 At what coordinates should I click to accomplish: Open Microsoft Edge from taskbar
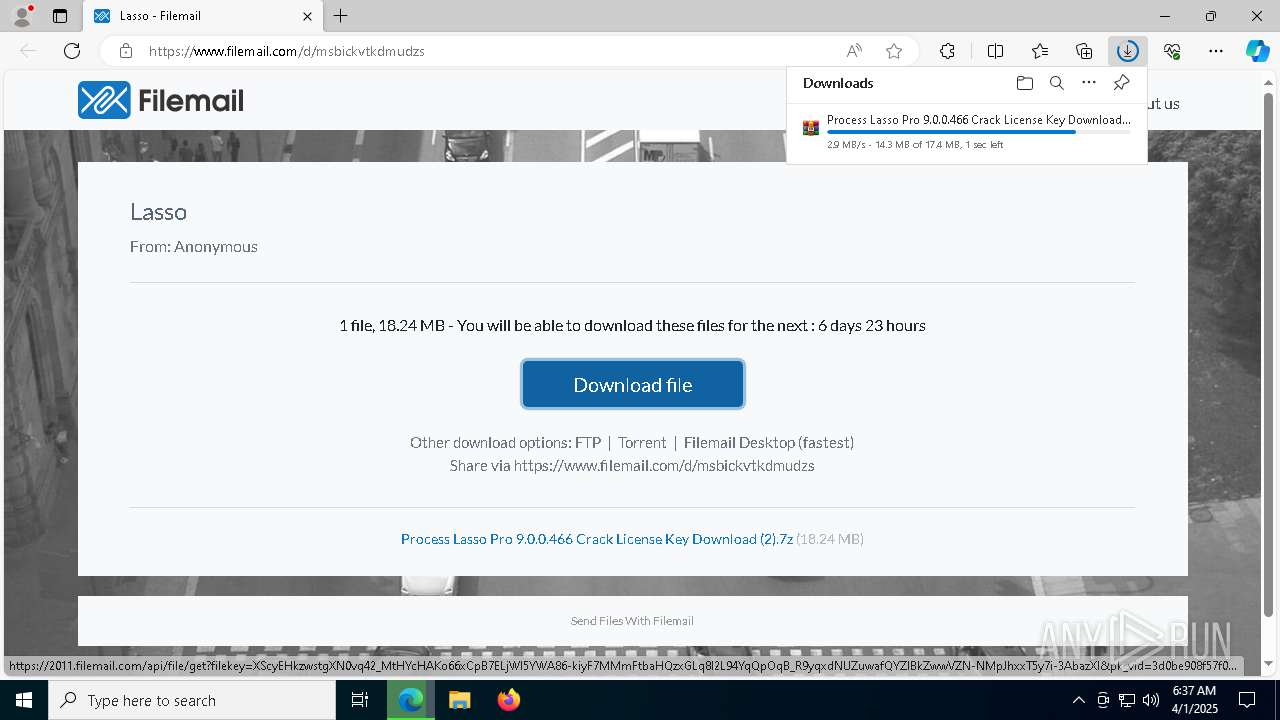pyautogui.click(x=411, y=700)
